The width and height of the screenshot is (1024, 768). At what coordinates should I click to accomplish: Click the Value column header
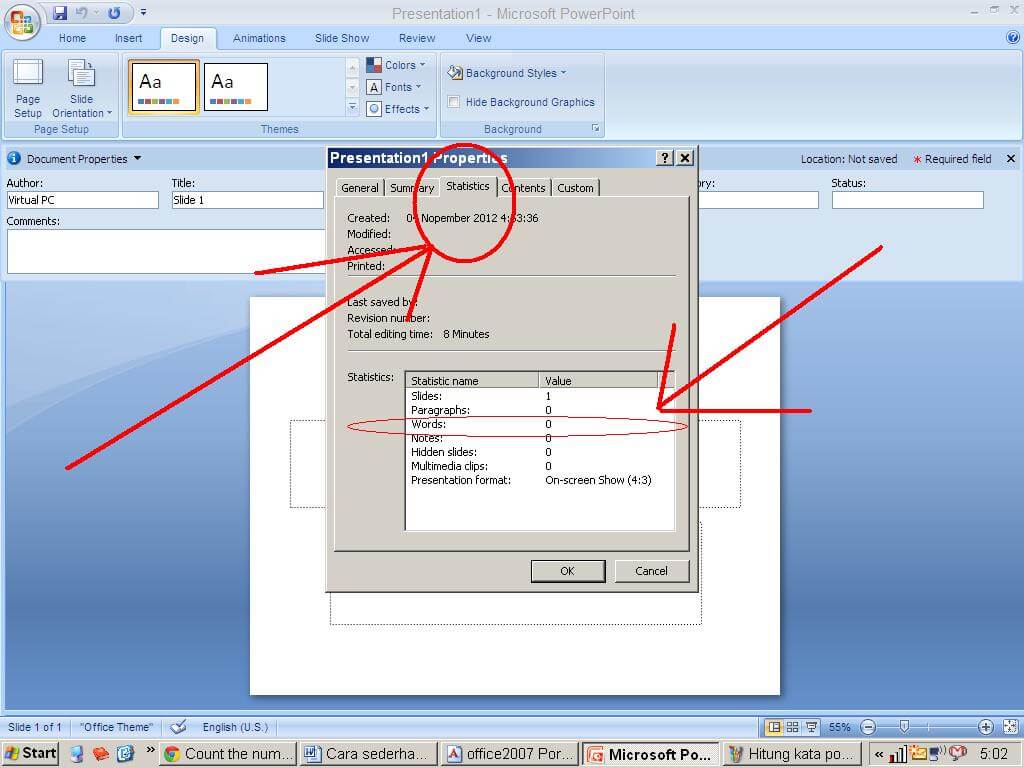598,381
